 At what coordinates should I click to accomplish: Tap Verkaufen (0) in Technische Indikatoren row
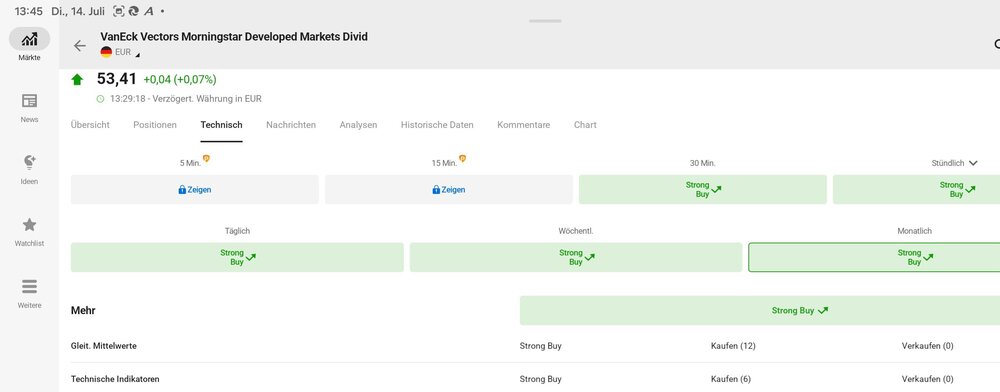pos(927,379)
